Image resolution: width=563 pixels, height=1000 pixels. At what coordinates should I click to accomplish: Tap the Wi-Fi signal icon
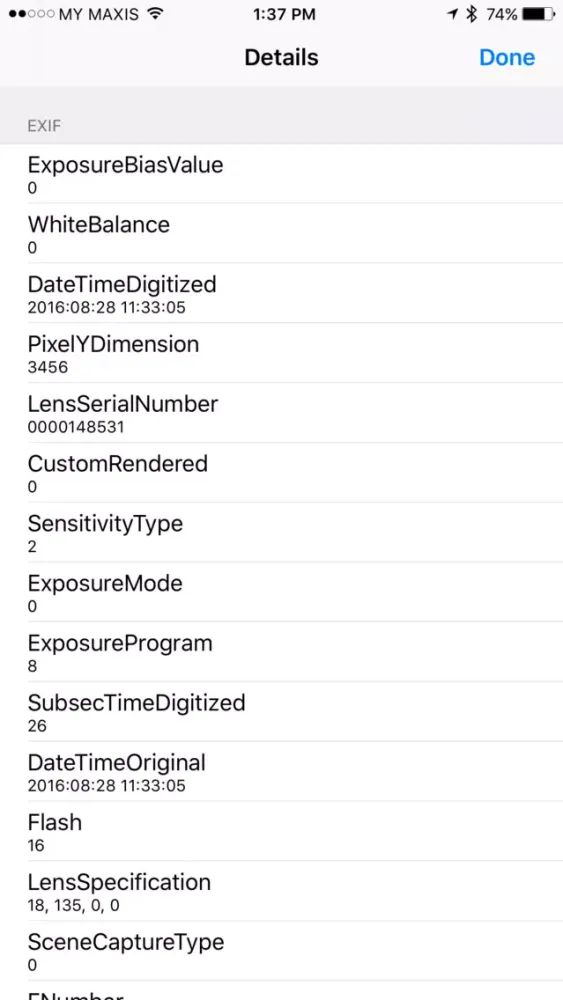(154, 14)
